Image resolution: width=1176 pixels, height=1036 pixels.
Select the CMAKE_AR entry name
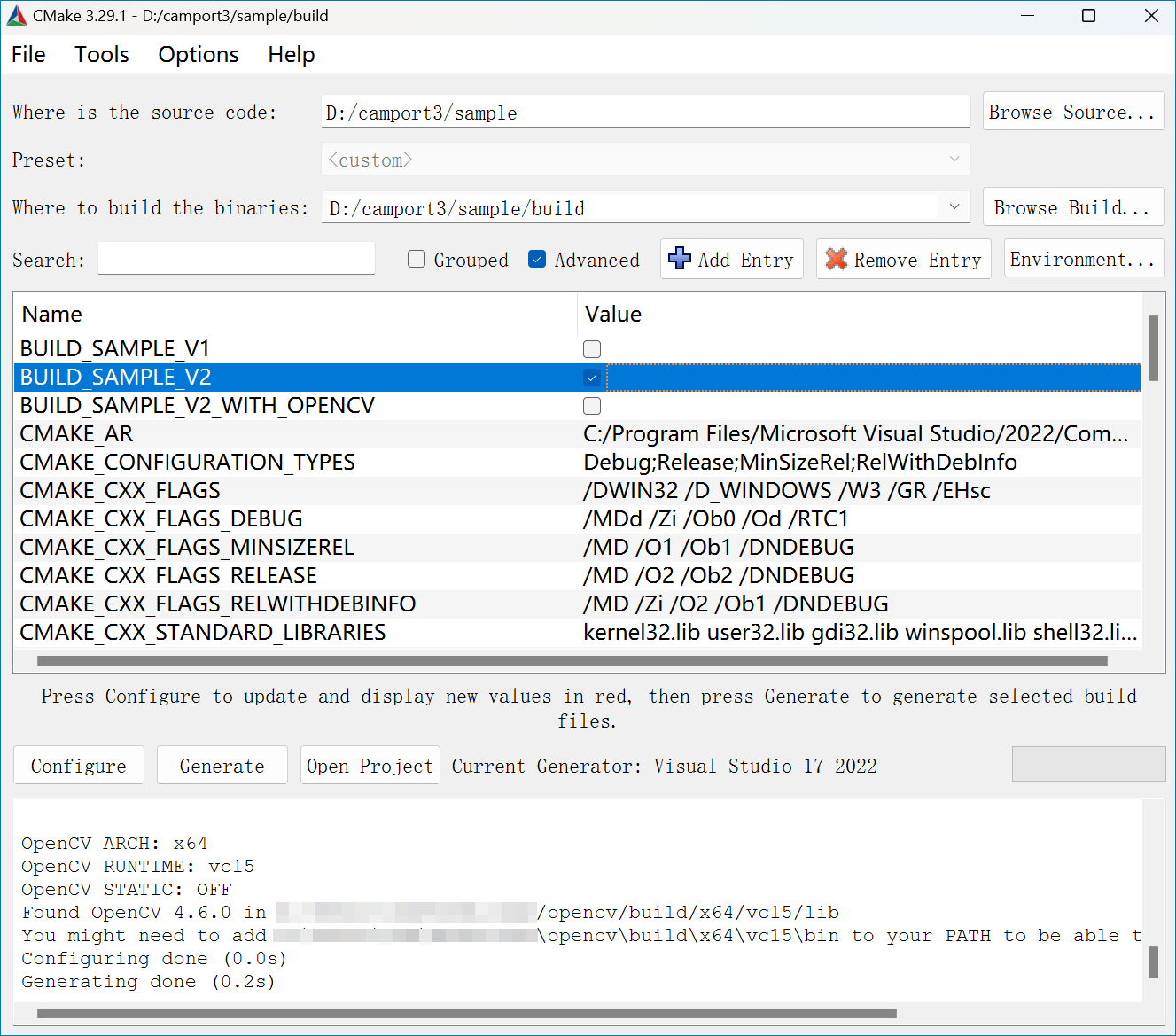[x=76, y=434]
